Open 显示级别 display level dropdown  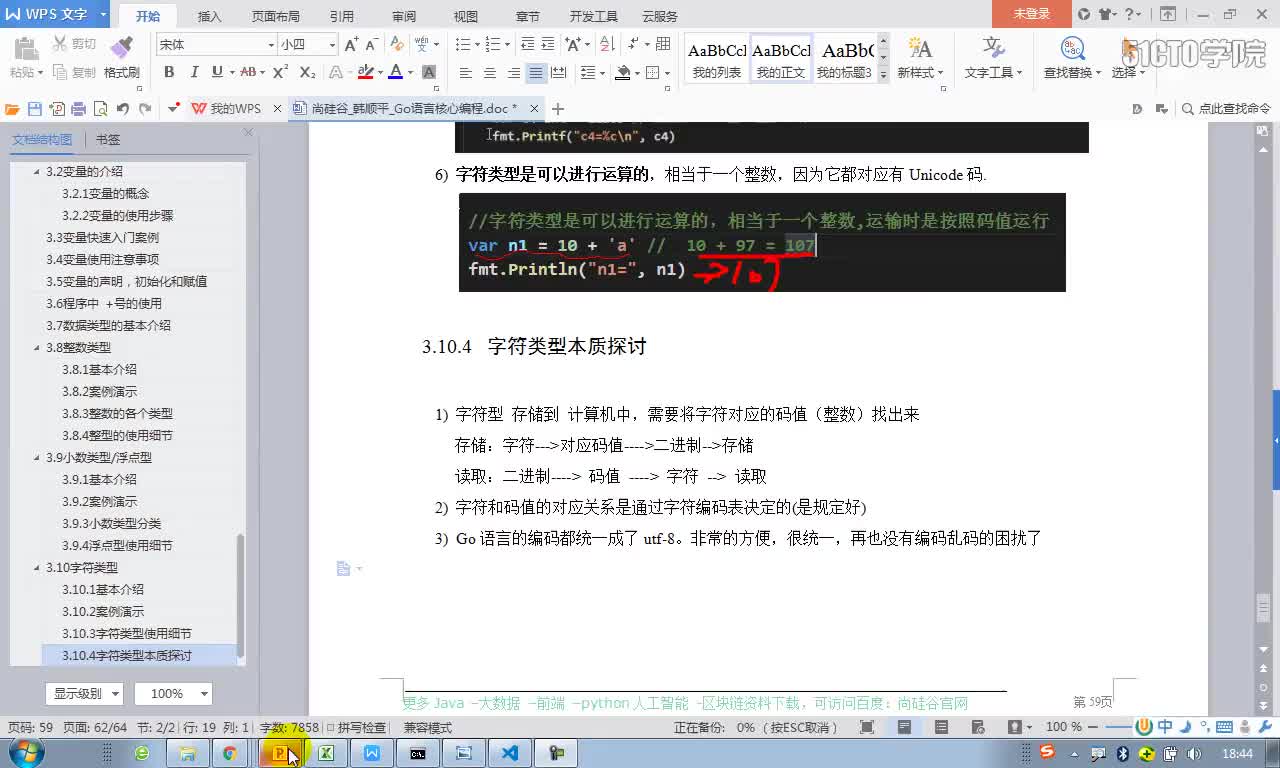pyautogui.click(x=83, y=693)
